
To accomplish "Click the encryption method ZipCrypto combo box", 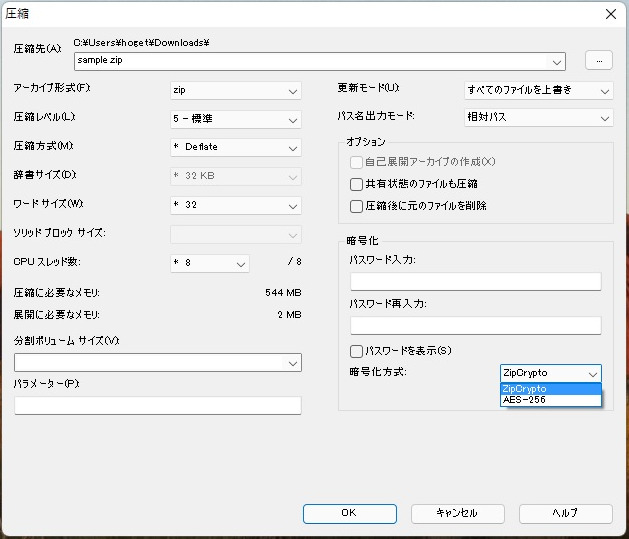I will coord(551,373).
